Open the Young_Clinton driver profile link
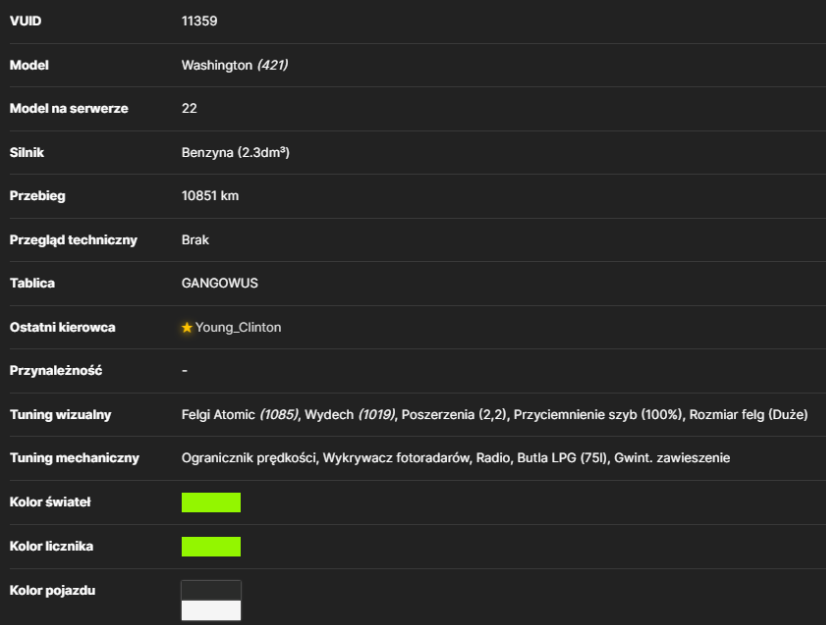 [x=238, y=328]
